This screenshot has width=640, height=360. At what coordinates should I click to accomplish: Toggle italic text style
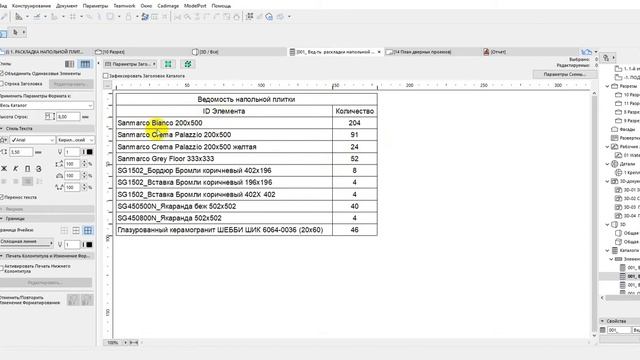coord(16,169)
